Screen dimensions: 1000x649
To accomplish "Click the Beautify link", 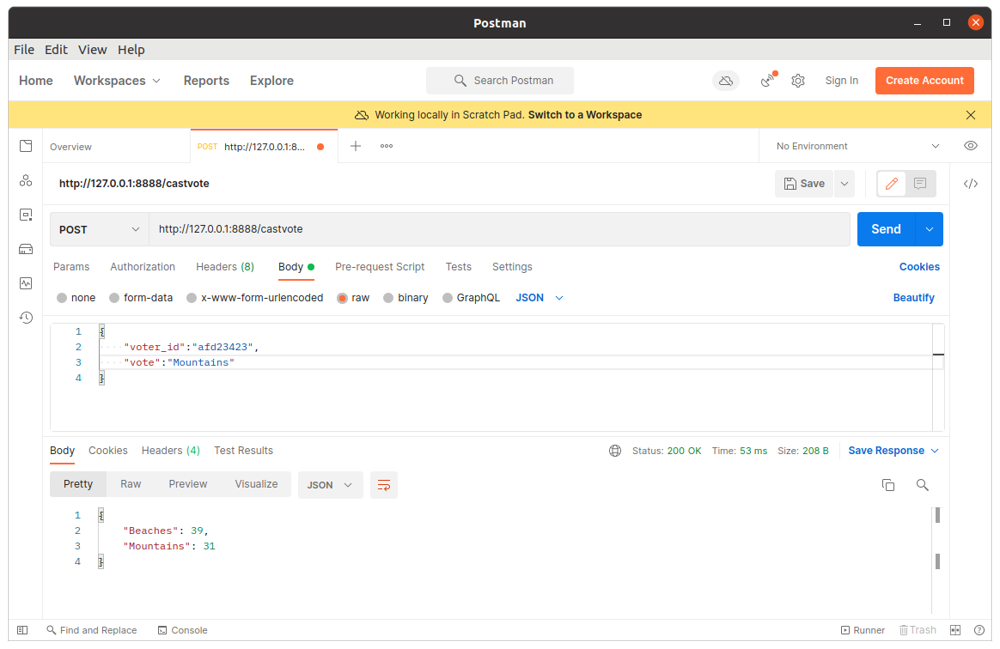I will pos(913,298).
